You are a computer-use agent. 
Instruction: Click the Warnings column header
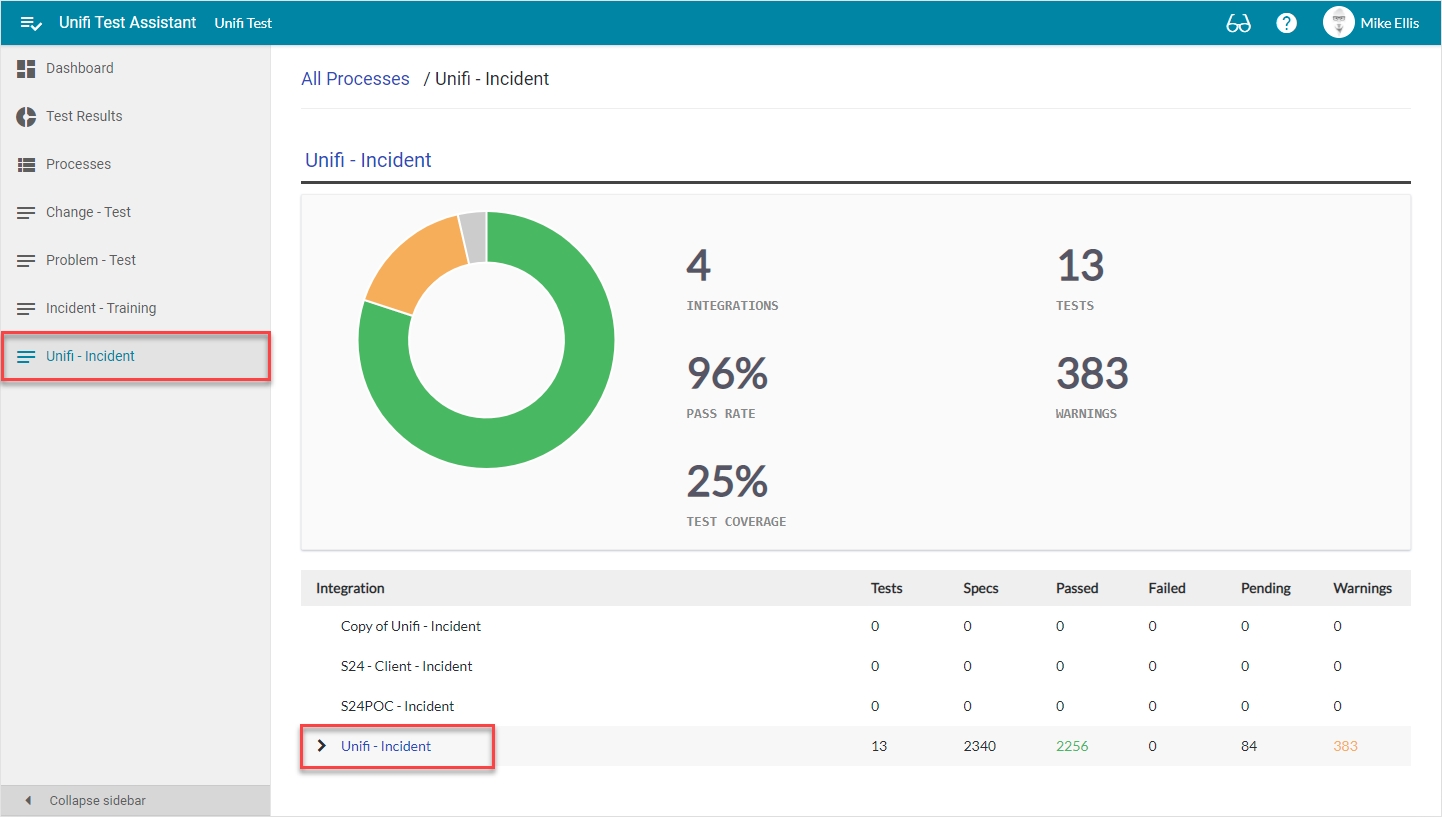tap(1362, 588)
